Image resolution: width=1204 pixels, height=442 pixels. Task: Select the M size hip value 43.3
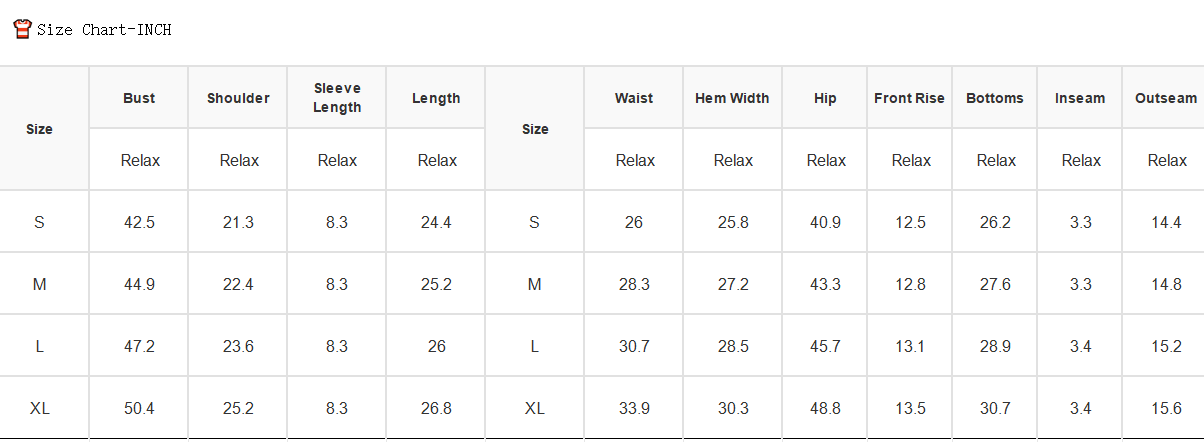(x=825, y=284)
